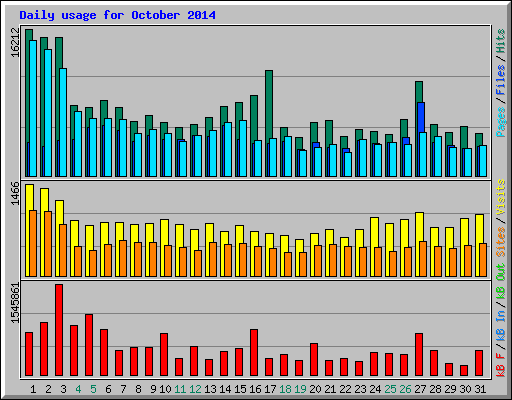The height and width of the screenshot is (400, 512).
Task: Click weekend day 19 label
Action: pyautogui.click(x=300, y=389)
